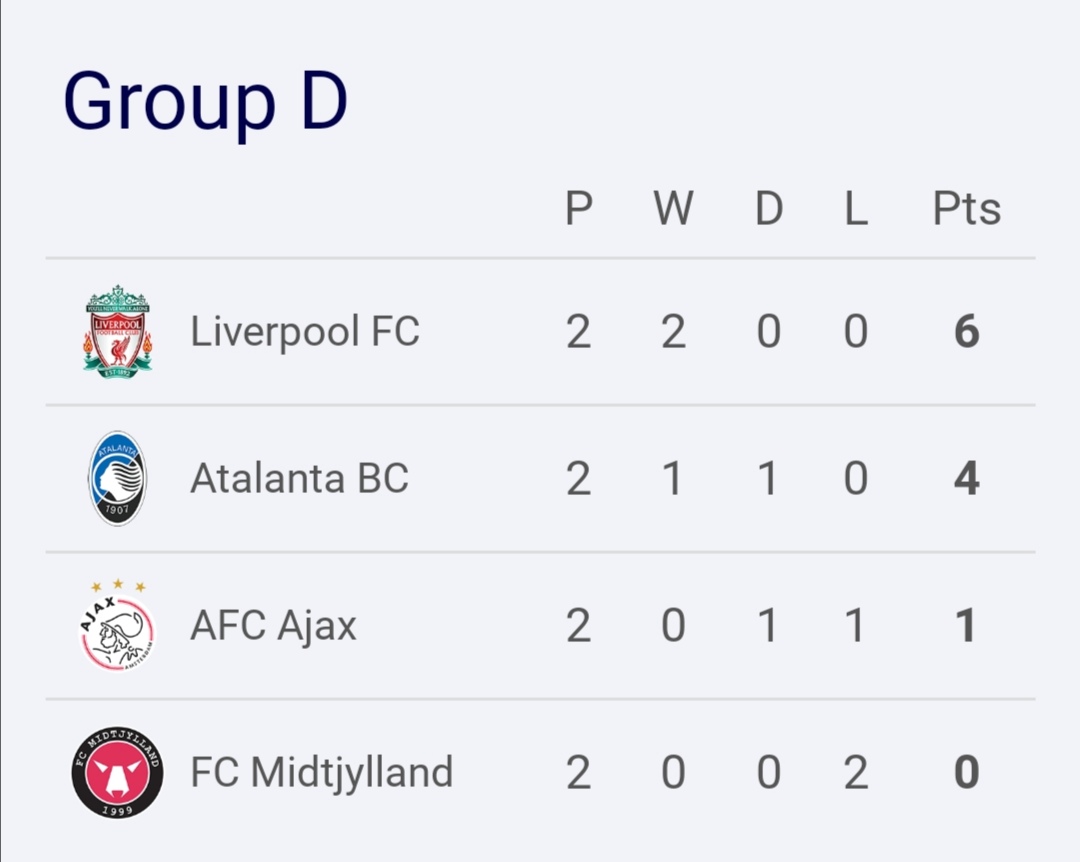The width and height of the screenshot is (1080, 862).
Task: Click the W (wins) column header
Action: coord(673,209)
